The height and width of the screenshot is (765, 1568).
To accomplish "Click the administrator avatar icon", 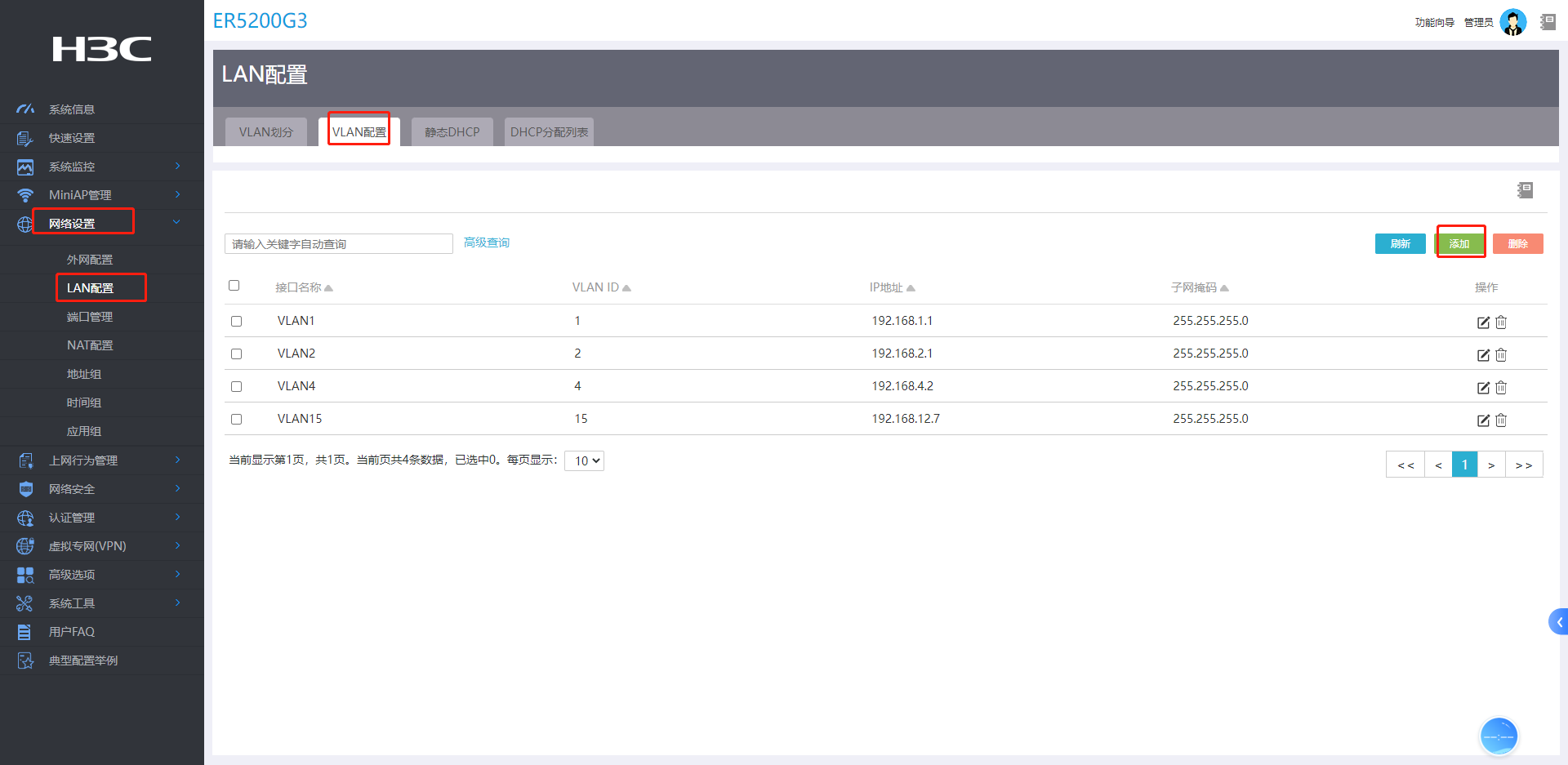I will tap(1513, 22).
